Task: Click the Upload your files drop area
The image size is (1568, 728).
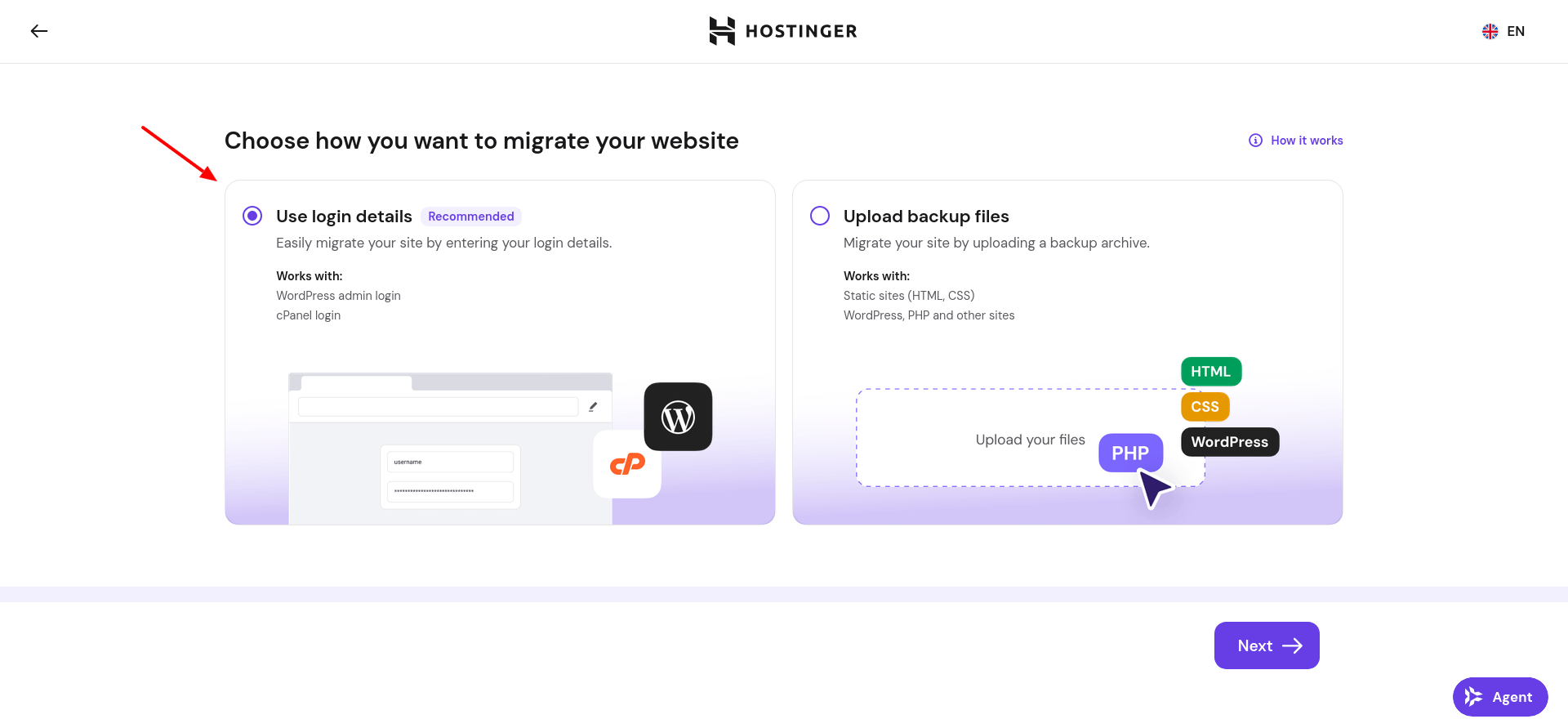Action: (x=1031, y=438)
